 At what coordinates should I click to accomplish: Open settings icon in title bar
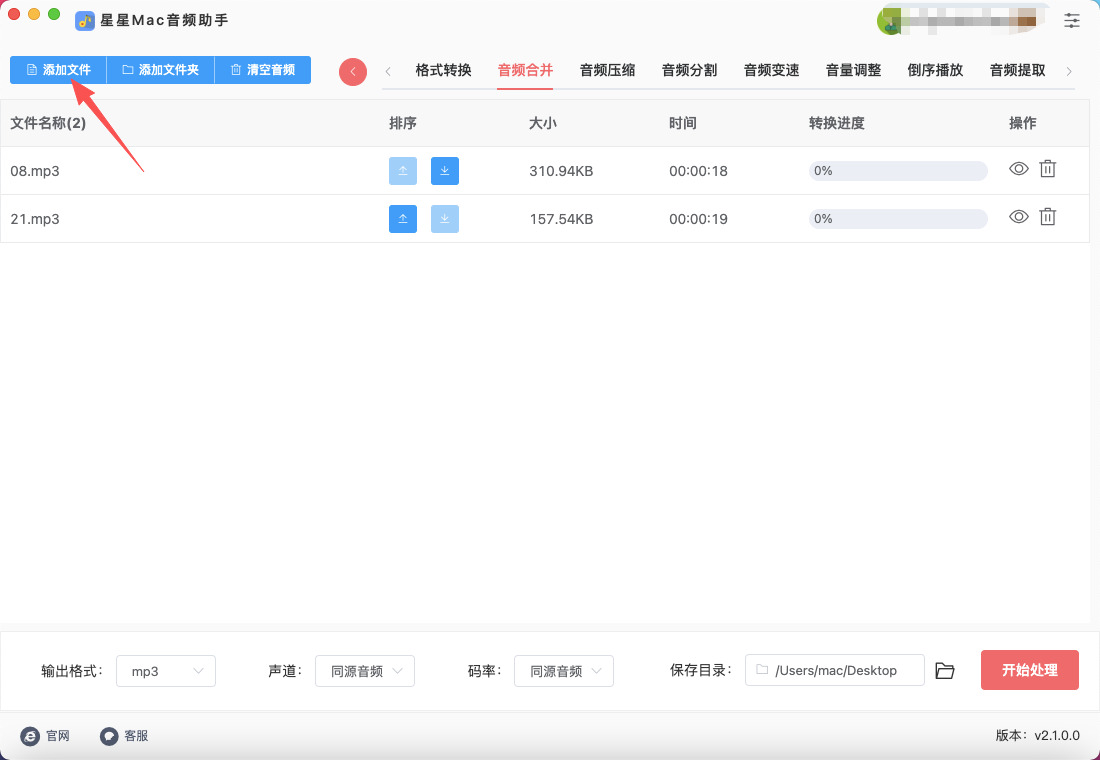coord(1072,20)
